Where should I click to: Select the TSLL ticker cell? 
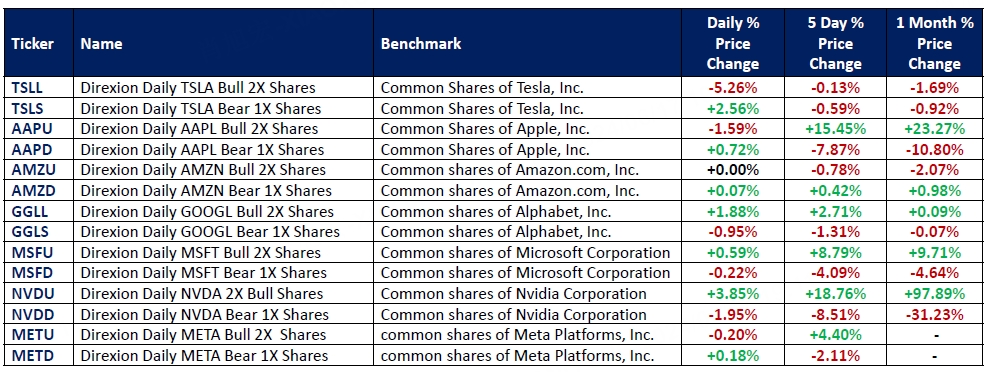pyautogui.click(x=26, y=88)
